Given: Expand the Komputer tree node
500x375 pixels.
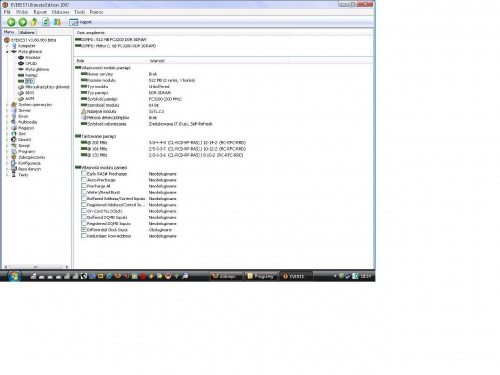Looking at the screenshot, I should point(7,46).
